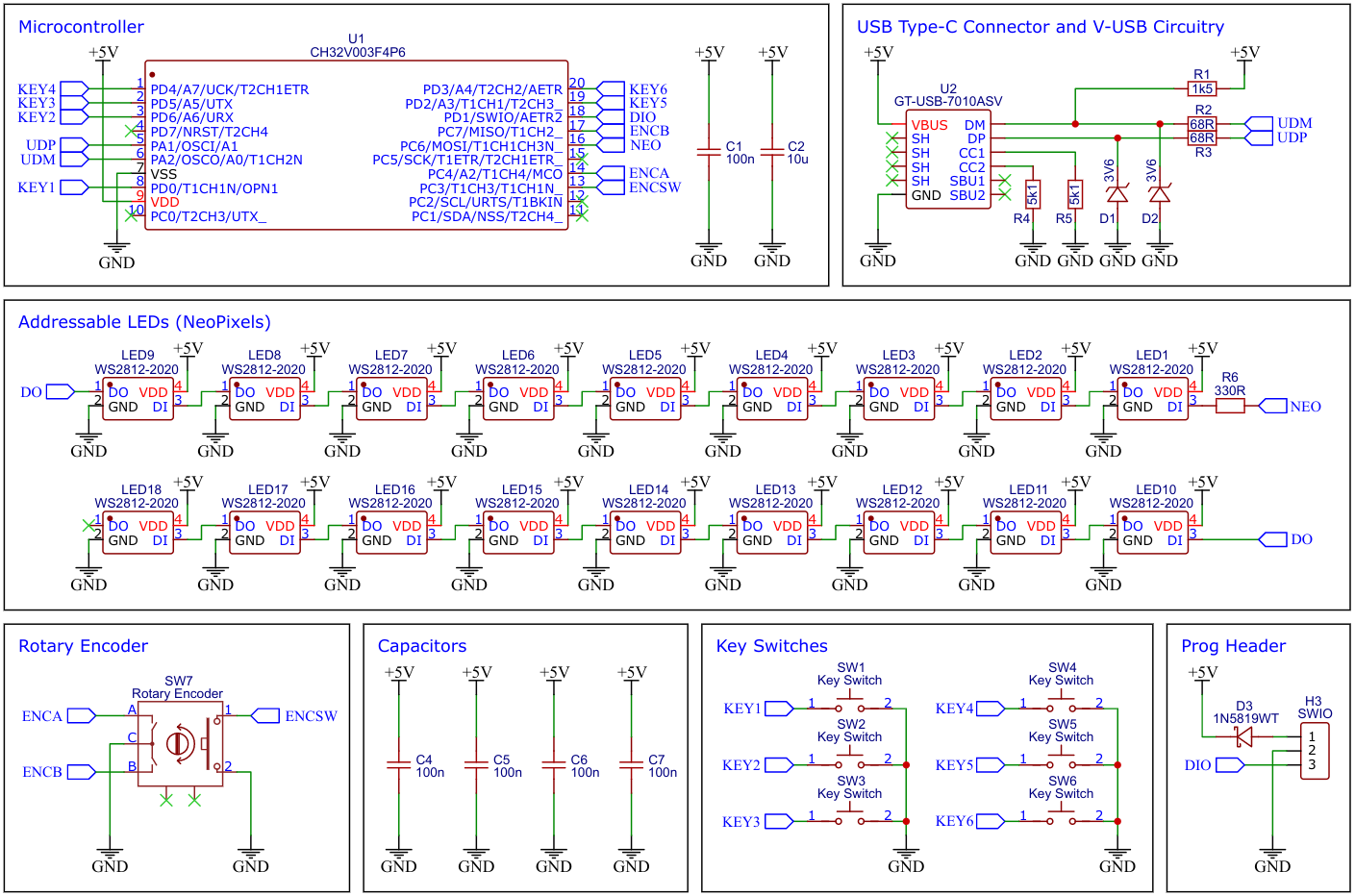Select resistor R3 68R
The image size is (1355, 896).
click(x=1202, y=138)
